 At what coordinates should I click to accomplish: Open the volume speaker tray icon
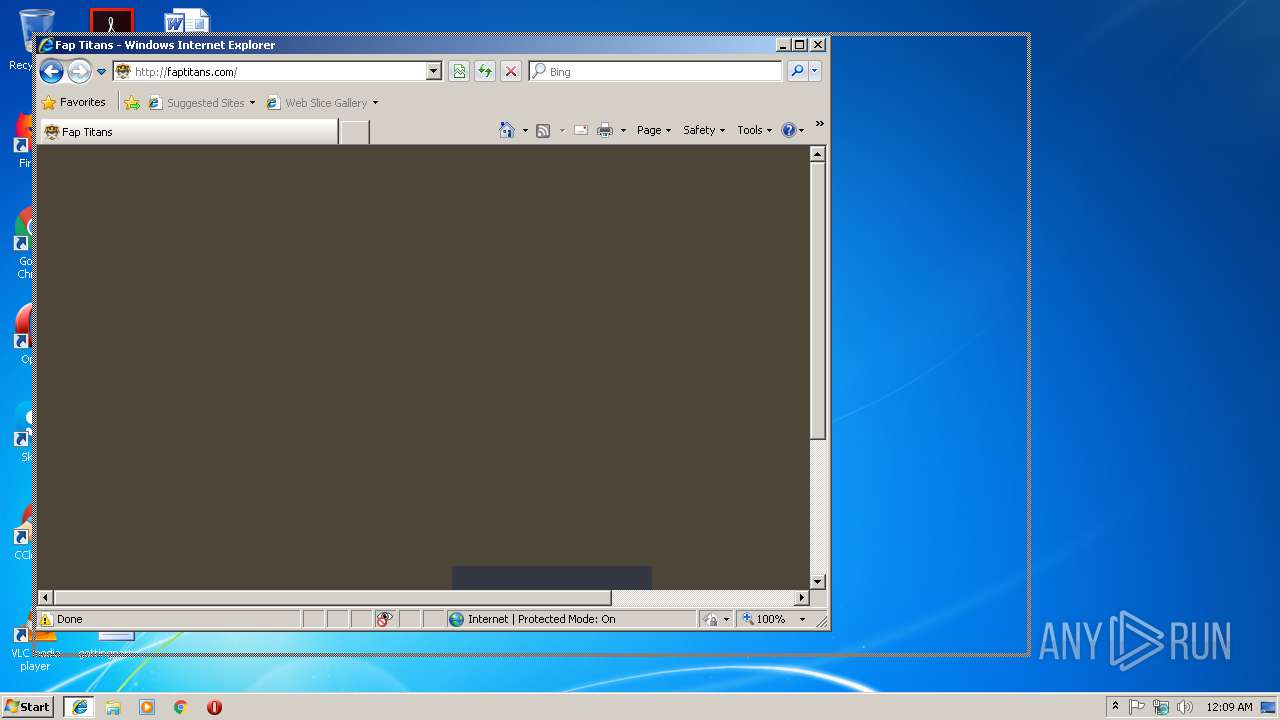(x=1184, y=706)
